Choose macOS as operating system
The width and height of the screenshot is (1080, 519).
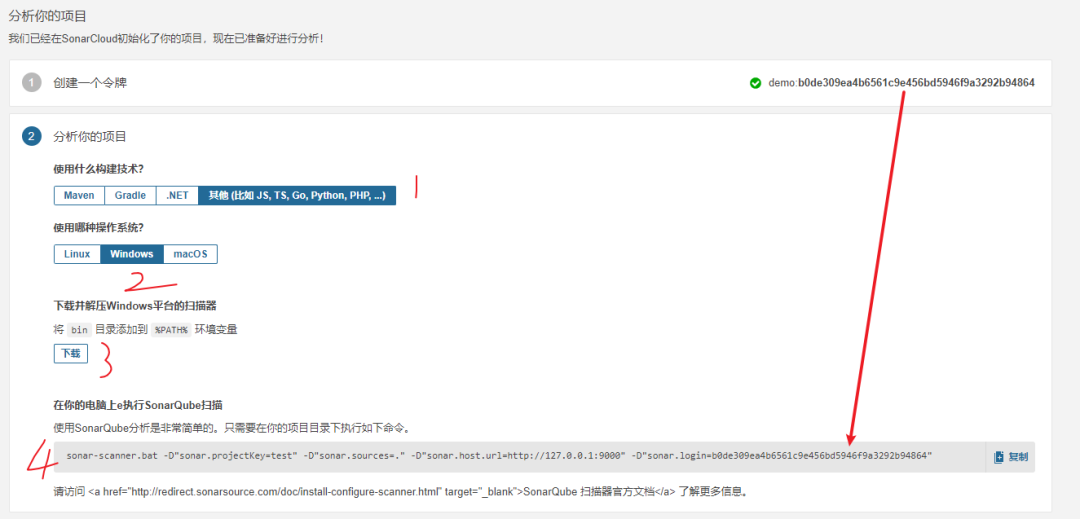pyautogui.click(x=190, y=254)
